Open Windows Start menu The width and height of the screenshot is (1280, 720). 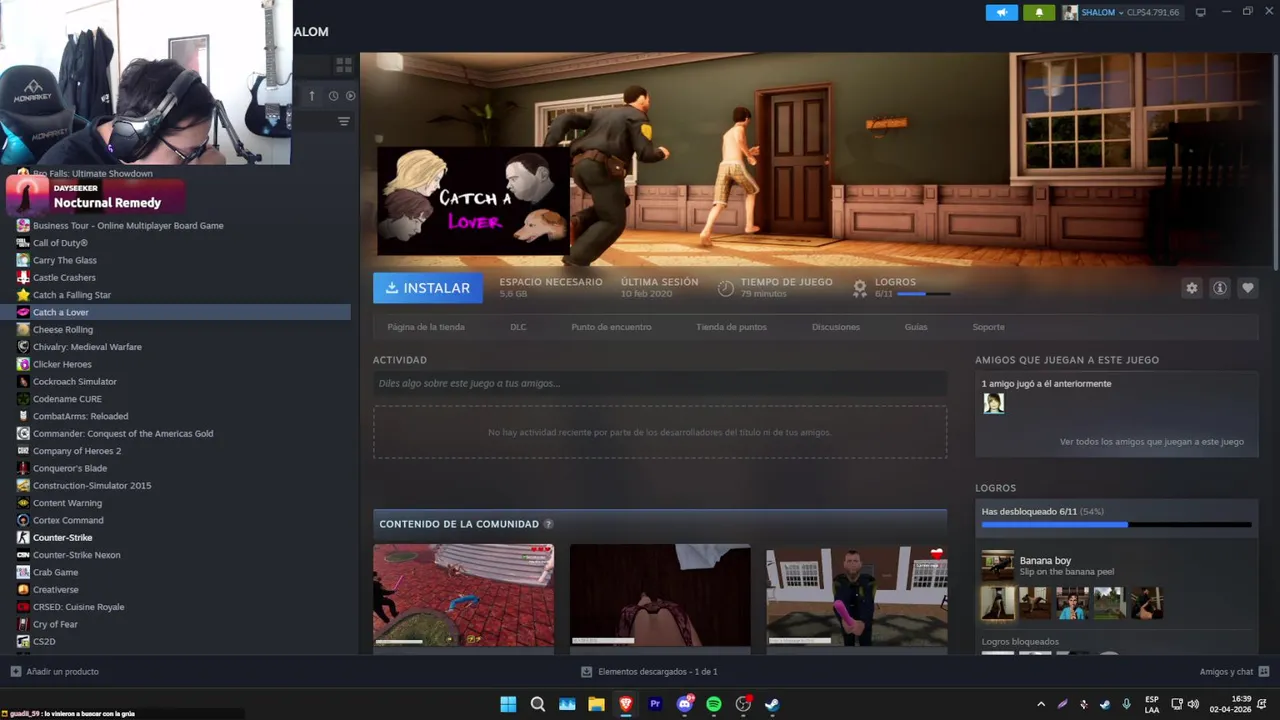coord(508,704)
